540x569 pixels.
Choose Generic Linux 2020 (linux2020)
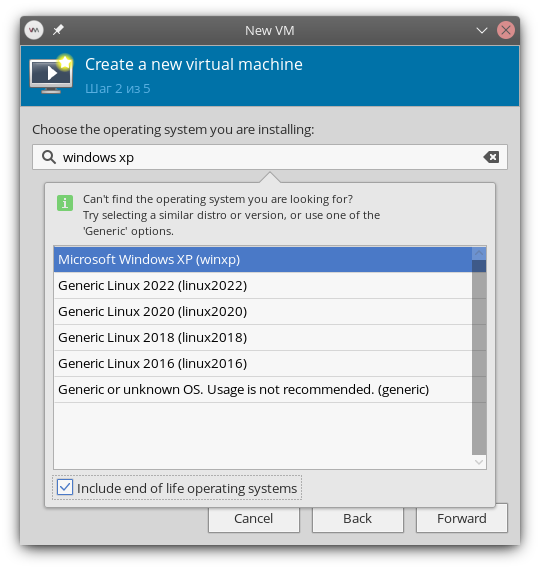263,311
